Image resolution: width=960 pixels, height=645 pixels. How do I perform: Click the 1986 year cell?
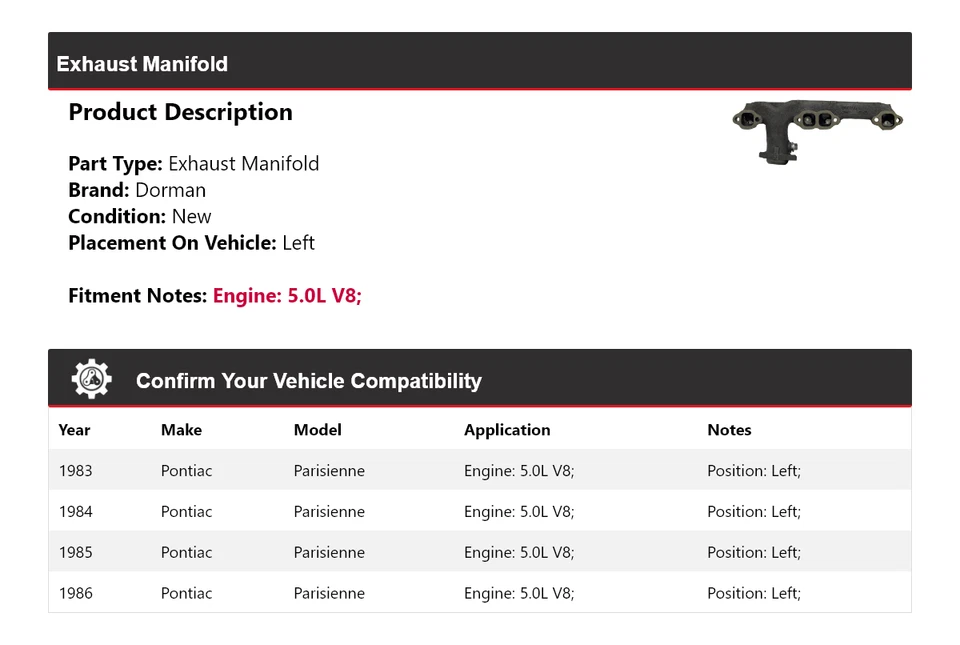[x=75, y=594]
